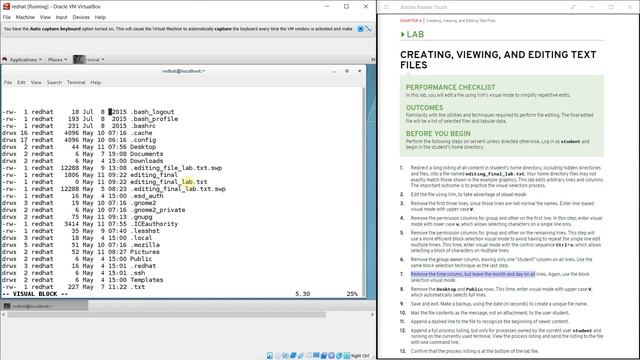The height and width of the screenshot is (360, 640).
Task: Expand the Terminal app menu in top bar
Action: [x=89, y=60]
